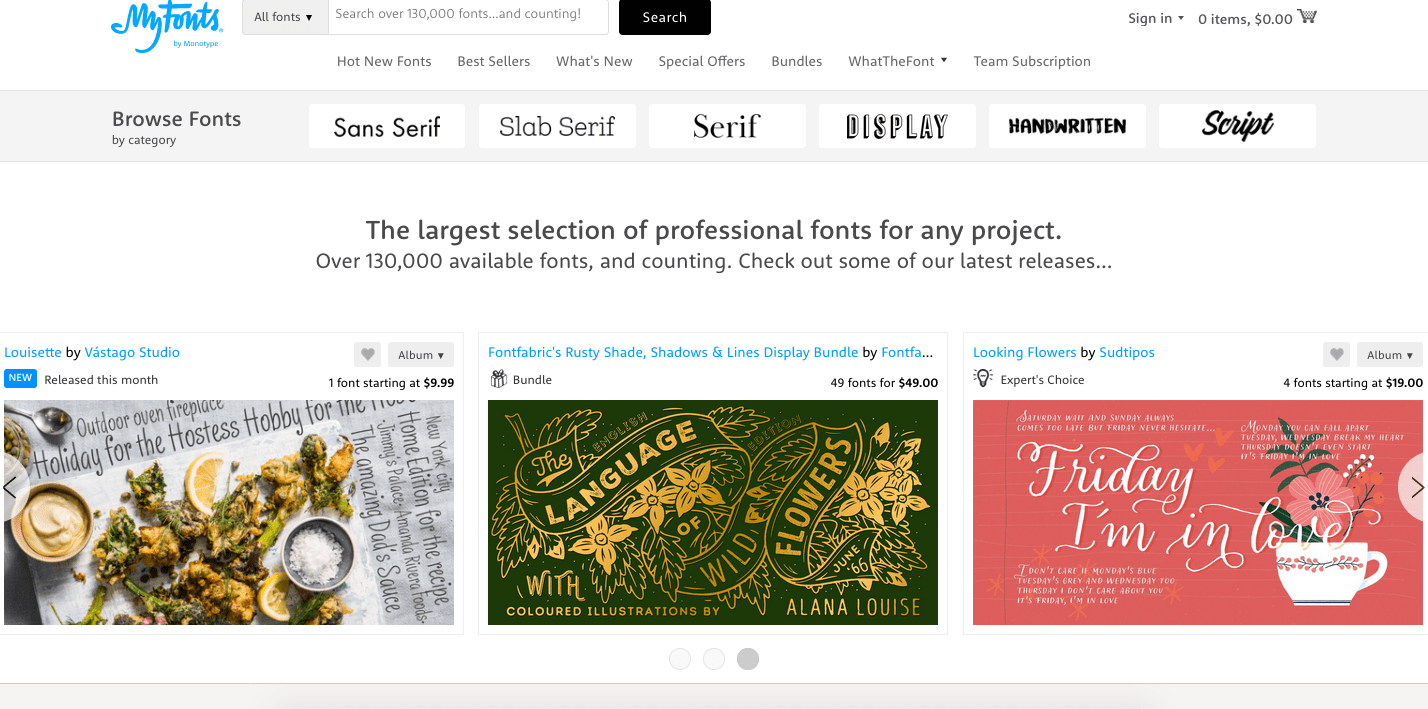This screenshot has height=709, width=1428.
Task: Open the All fonts search filter dropdown
Action: 285,17
